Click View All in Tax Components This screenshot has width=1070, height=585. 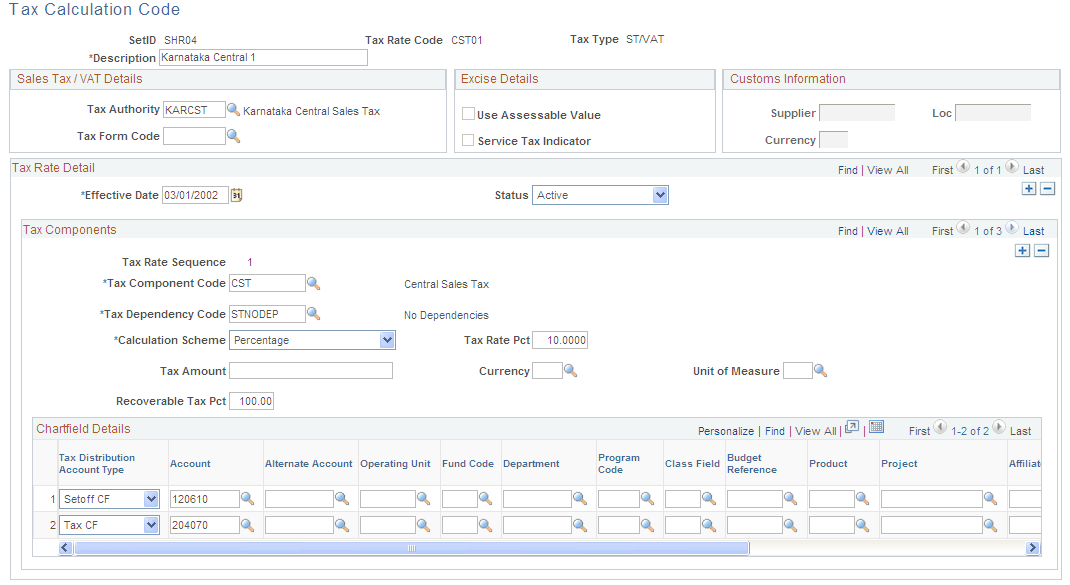point(888,230)
